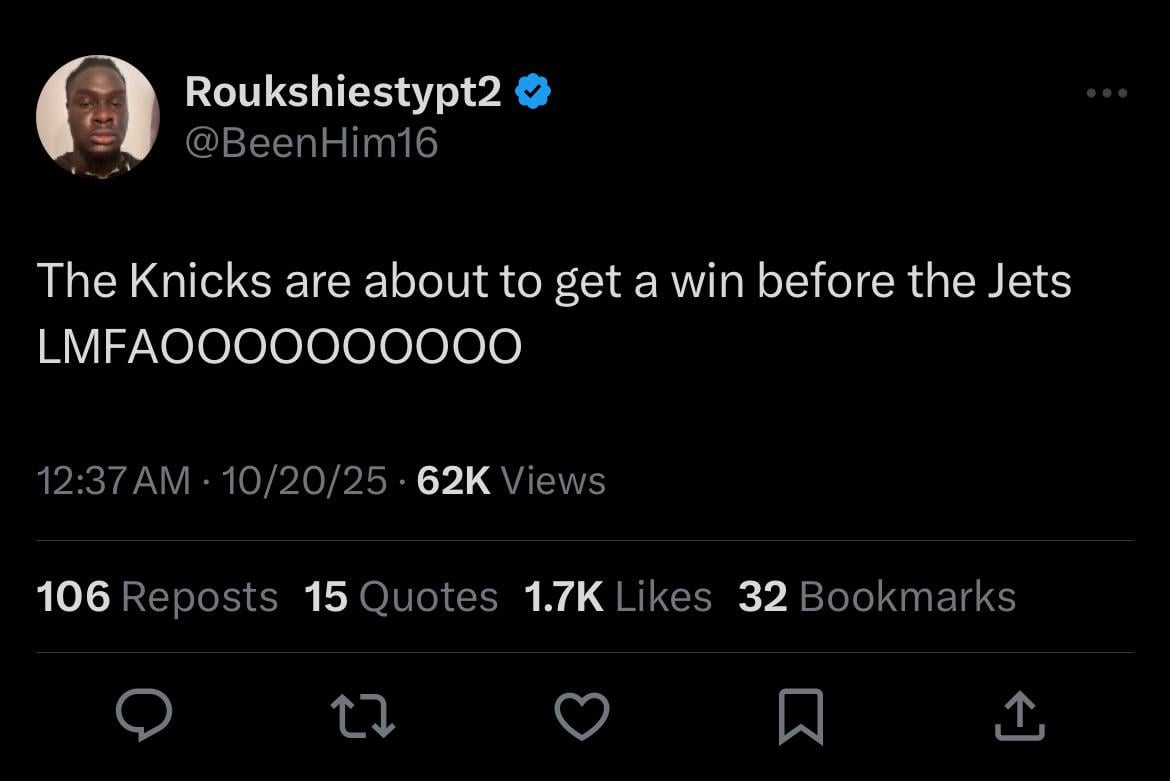Click the blue verified badge next to Roukshiestypt2
This screenshot has height=781, width=1170.
pos(534,90)
